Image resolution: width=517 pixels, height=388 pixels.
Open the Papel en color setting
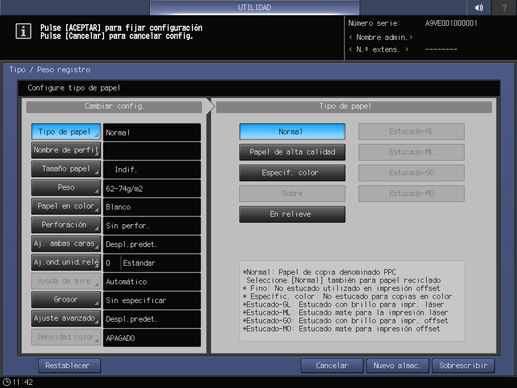point(66,206)
